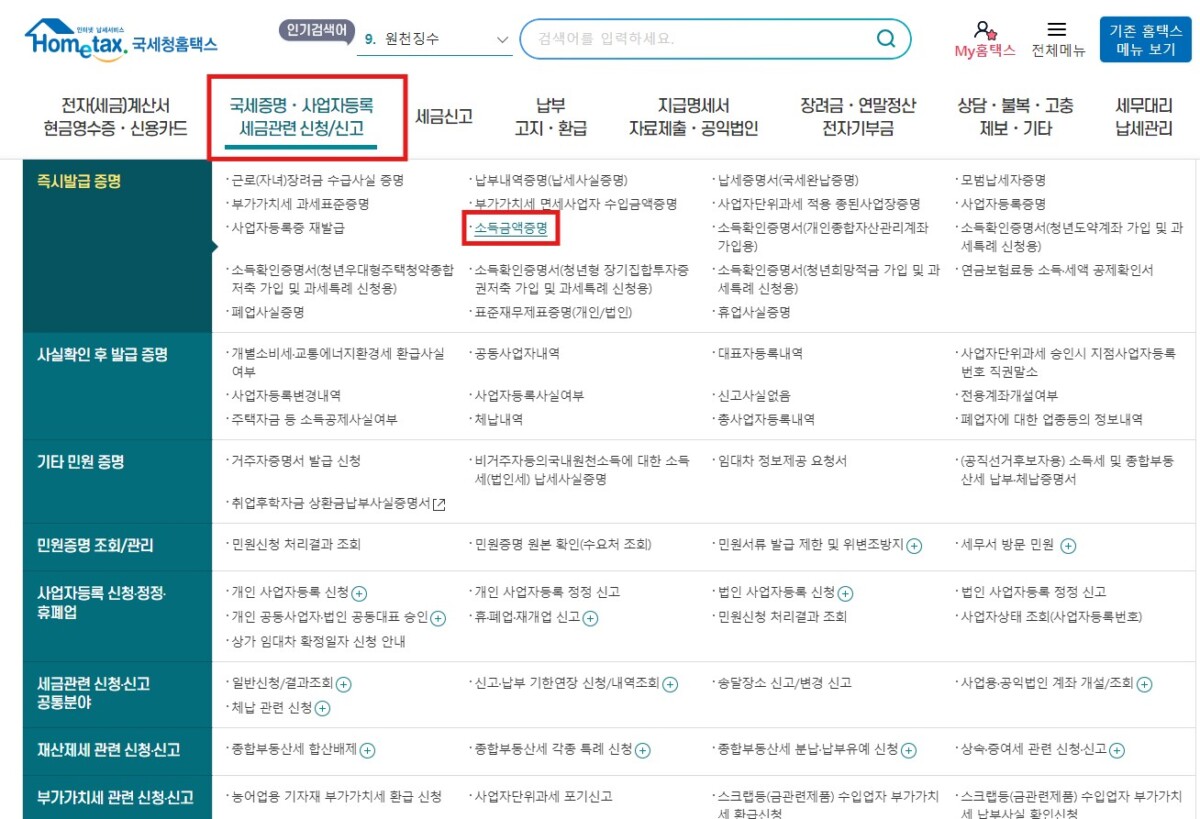
Task: Expand plus icon next to 개인 사업자등록 신청
Action: [360, 593]
